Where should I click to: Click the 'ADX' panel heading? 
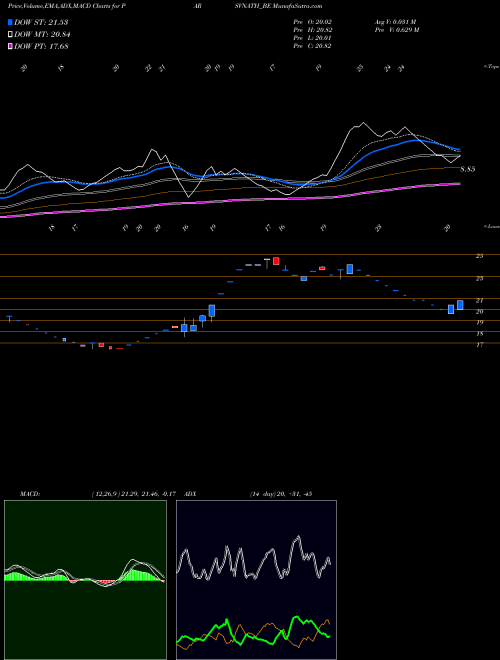point(190,494)
